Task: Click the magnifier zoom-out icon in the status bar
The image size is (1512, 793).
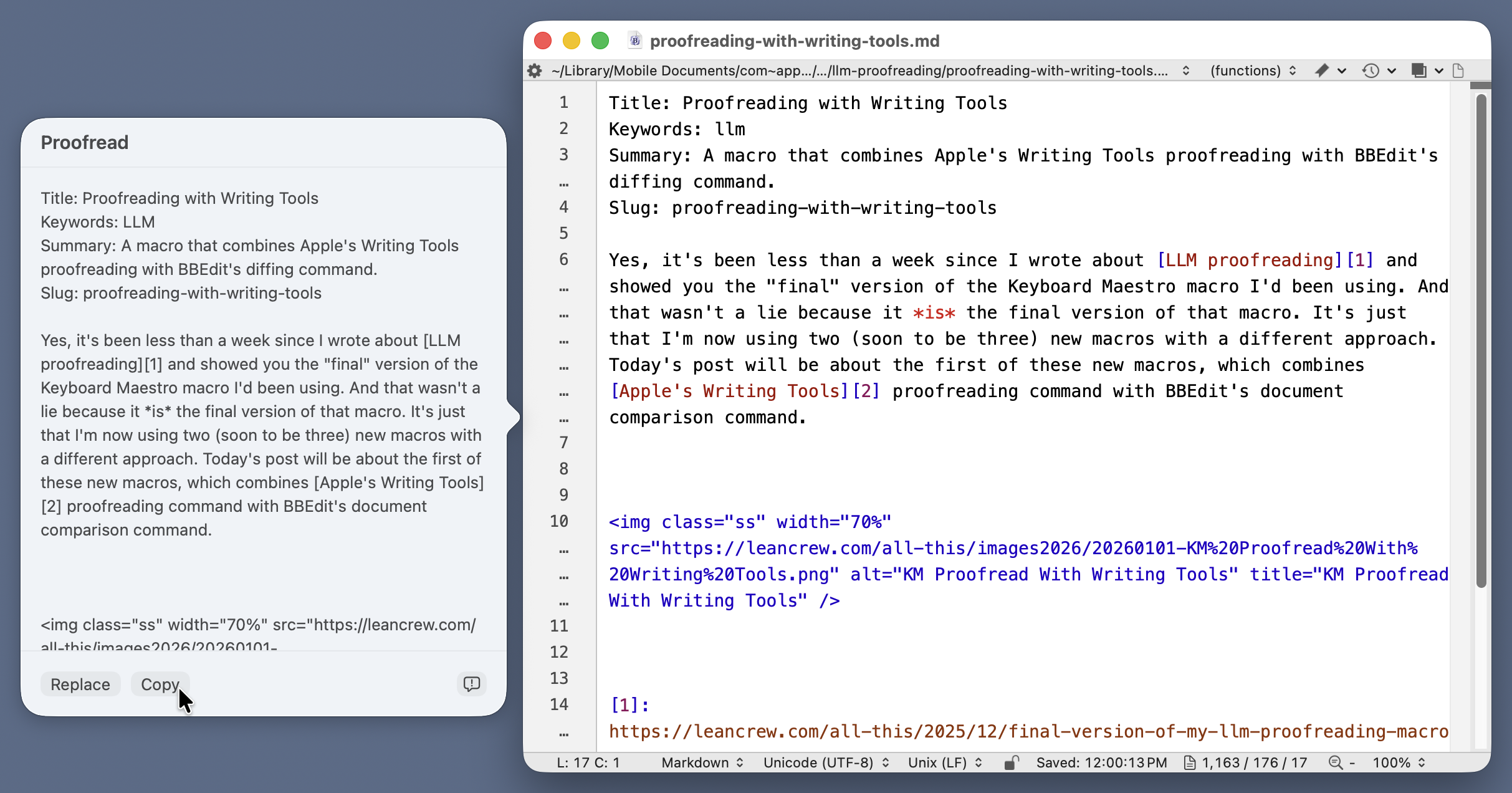Action: pyautogui.click(x=1336, y=762)
